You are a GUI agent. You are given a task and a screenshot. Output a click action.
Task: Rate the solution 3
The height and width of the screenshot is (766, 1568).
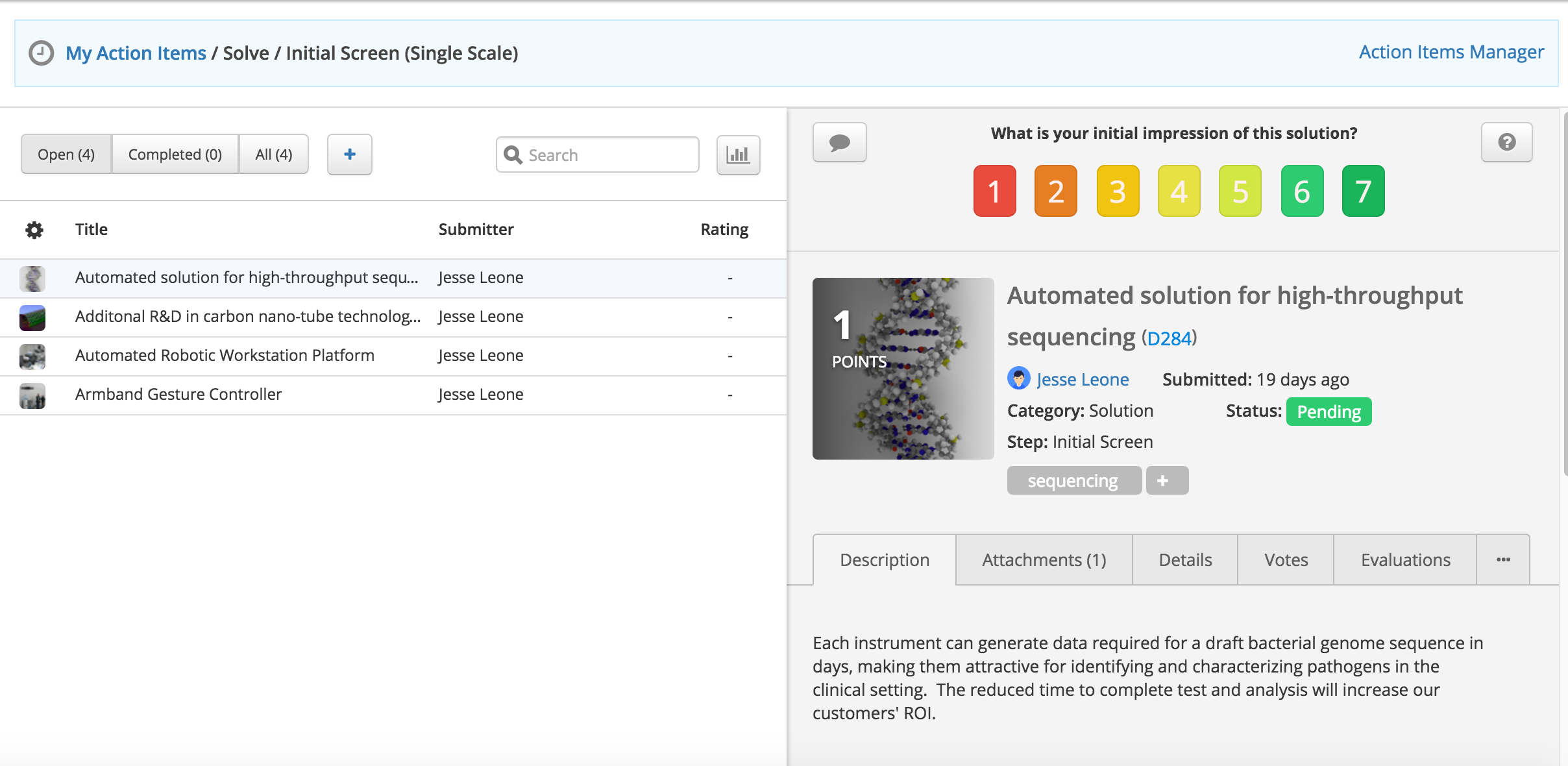(x=1118, y=191)
